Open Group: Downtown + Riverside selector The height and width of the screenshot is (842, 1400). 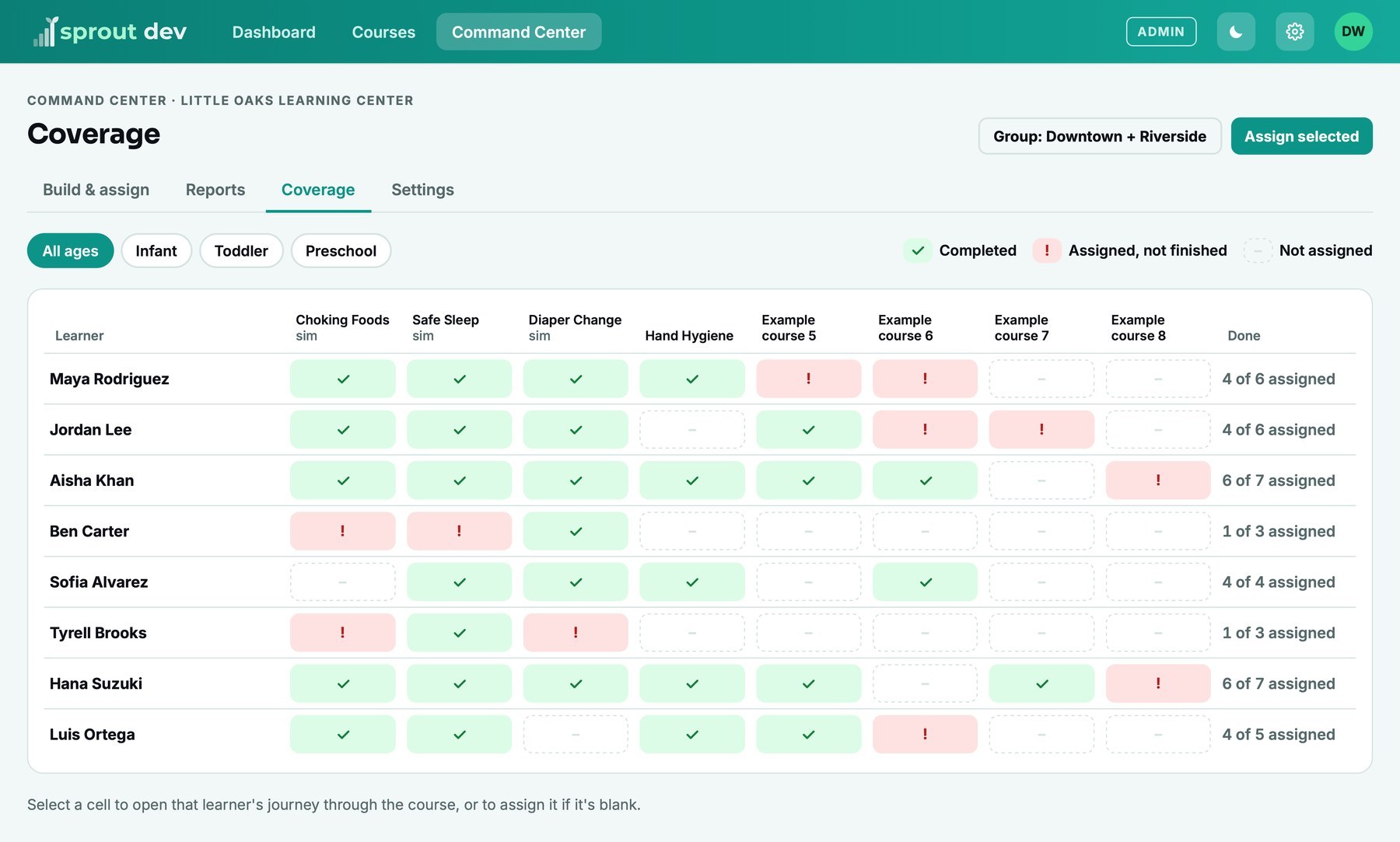(1100, 136)
